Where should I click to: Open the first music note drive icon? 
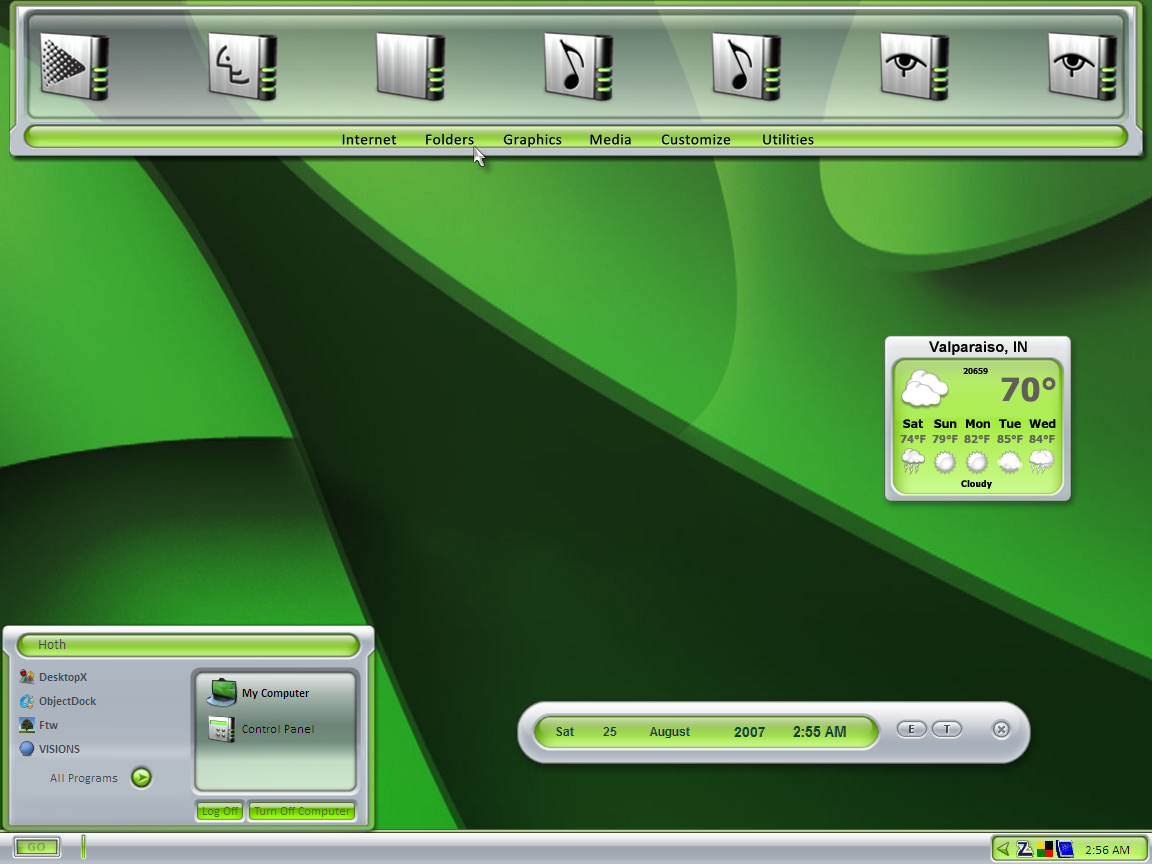pos(578,66)
